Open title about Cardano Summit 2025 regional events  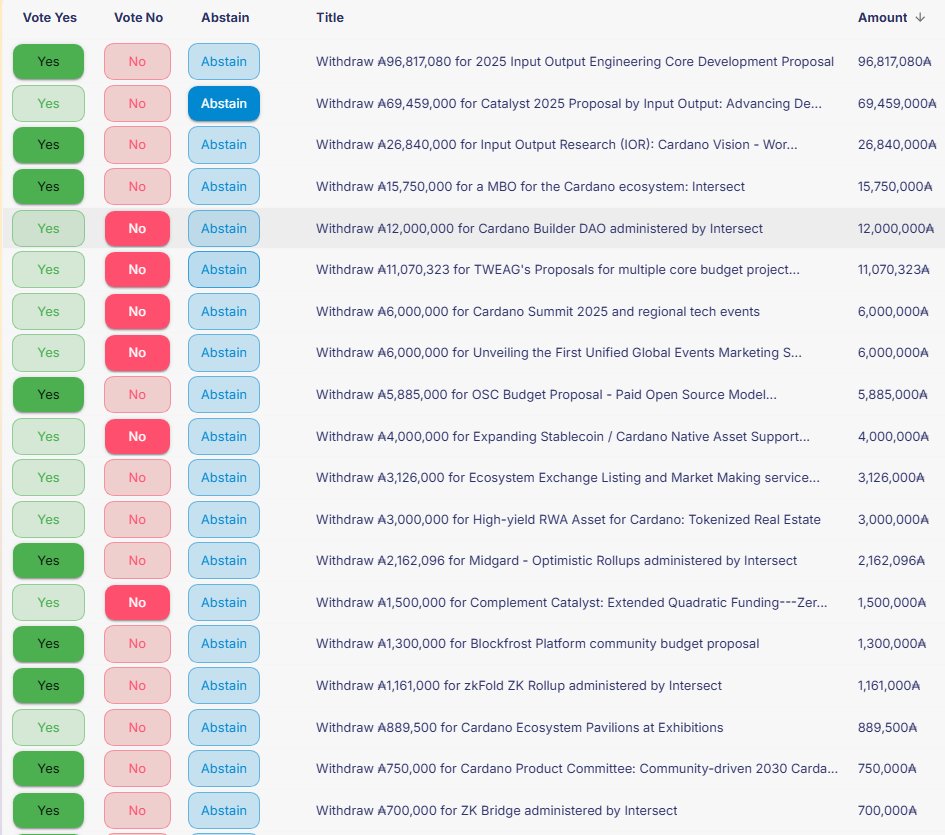coord(538,312)
